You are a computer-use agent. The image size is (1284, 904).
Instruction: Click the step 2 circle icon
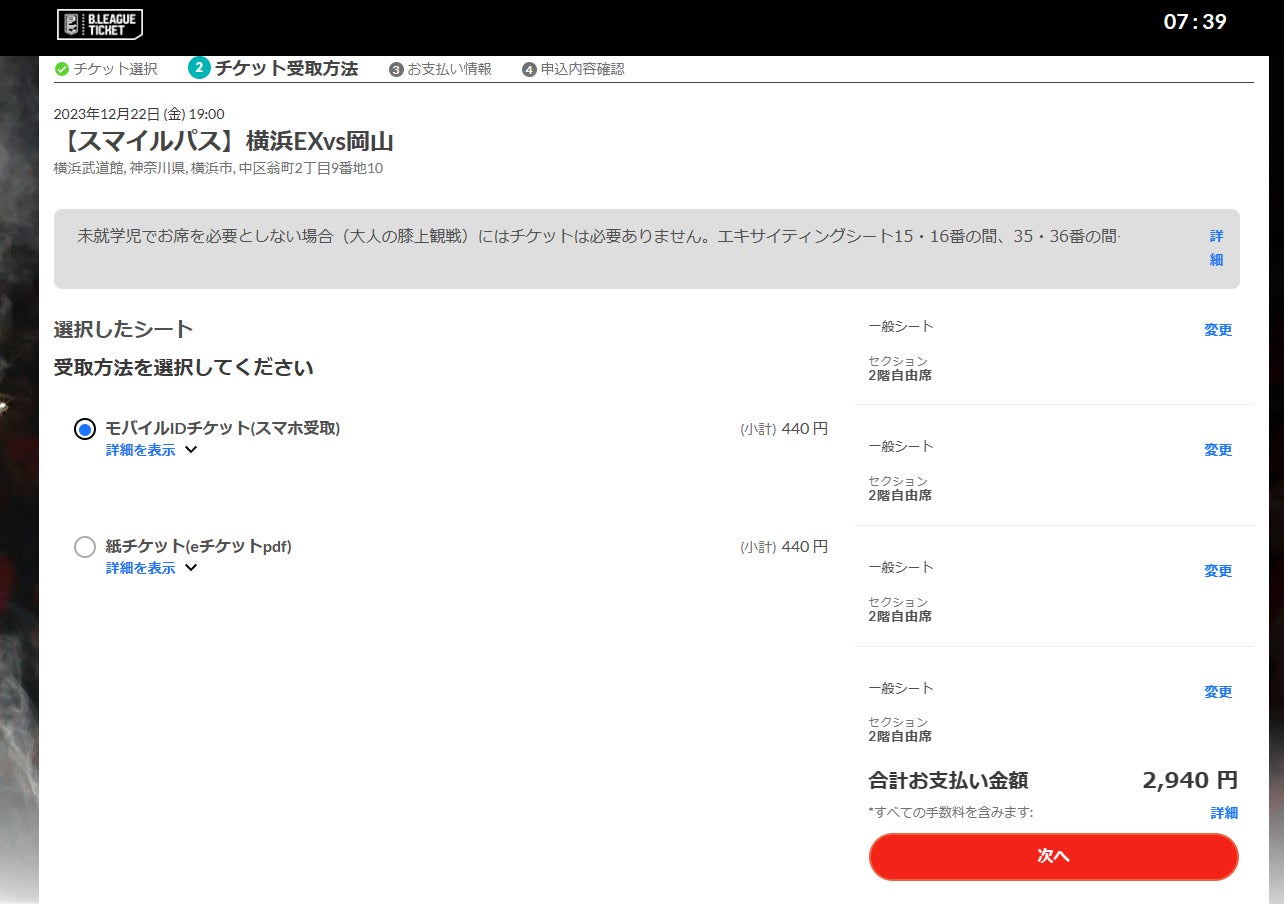[x=199, y=68]
